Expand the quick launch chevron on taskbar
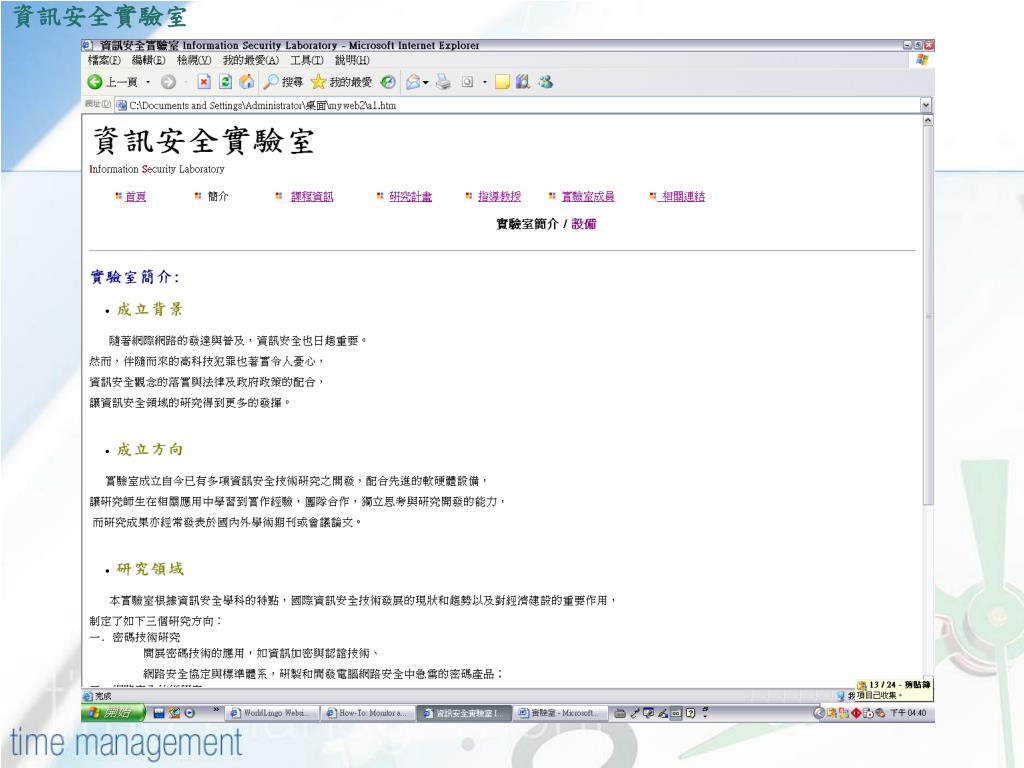 (216, 710)
